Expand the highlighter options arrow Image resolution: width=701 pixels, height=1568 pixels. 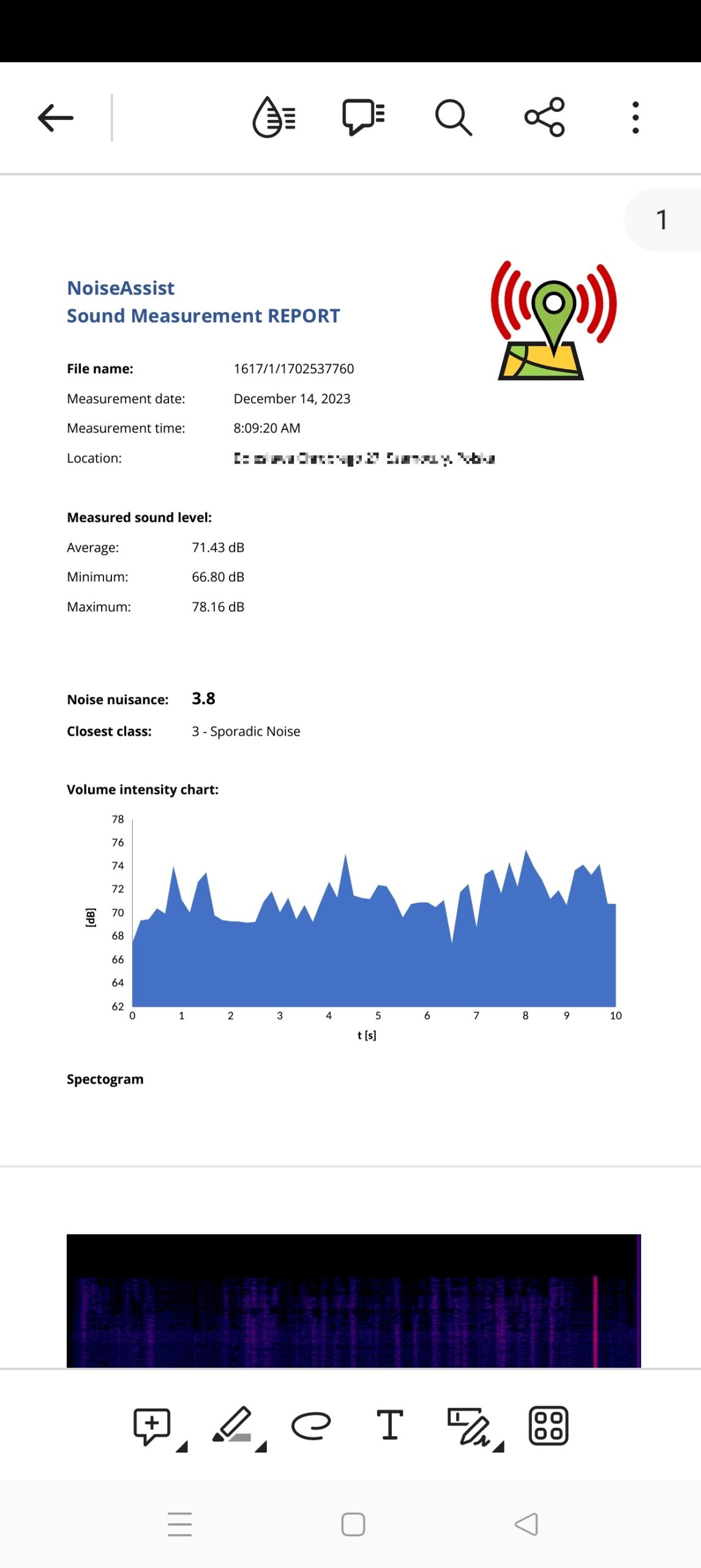pyautogui.click(x=261, y=1447)
